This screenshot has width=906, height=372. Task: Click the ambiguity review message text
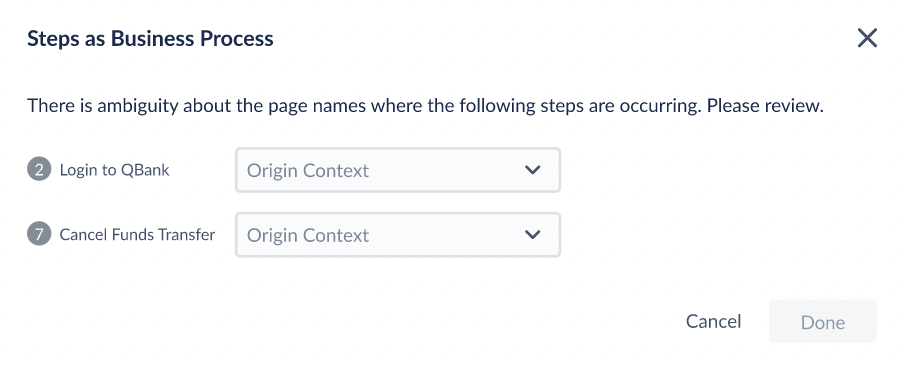tap(425, 106)
